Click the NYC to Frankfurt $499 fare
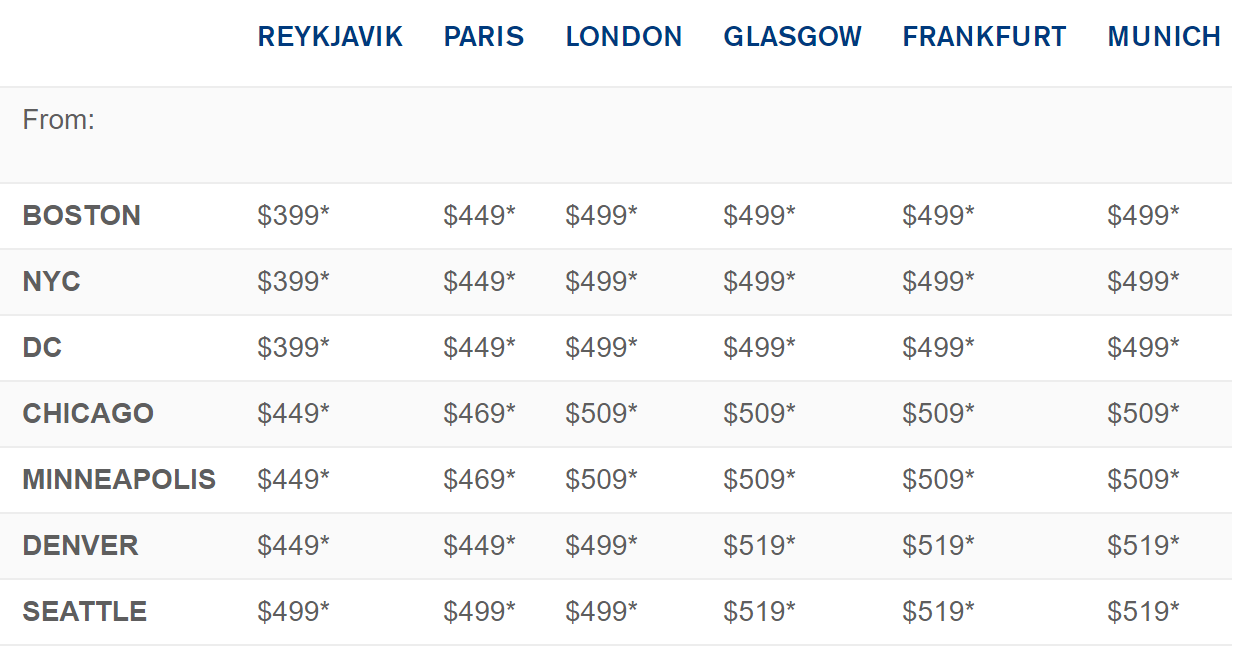 coord(938,282)
